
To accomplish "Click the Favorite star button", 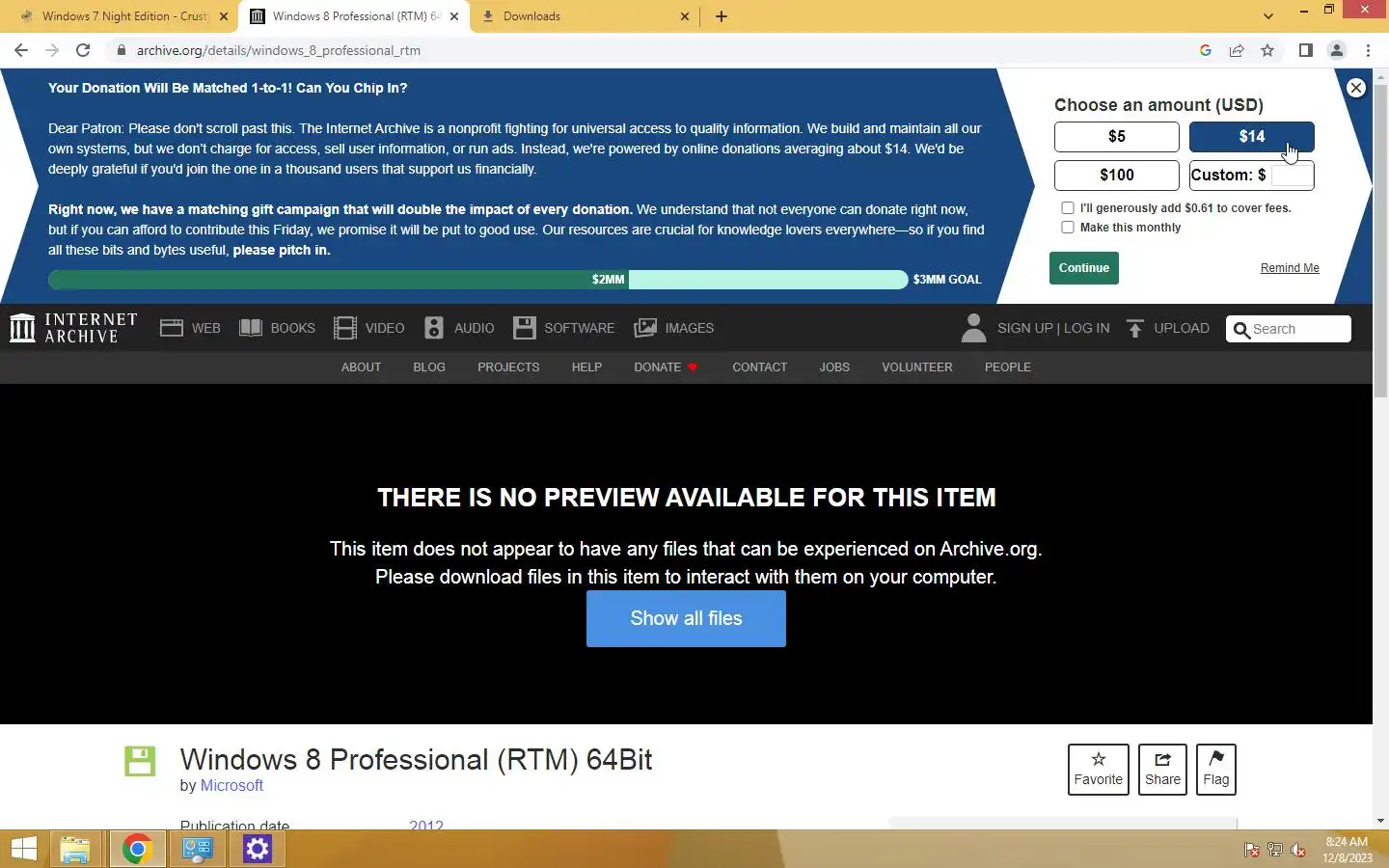I will [x=1099, y=770].
